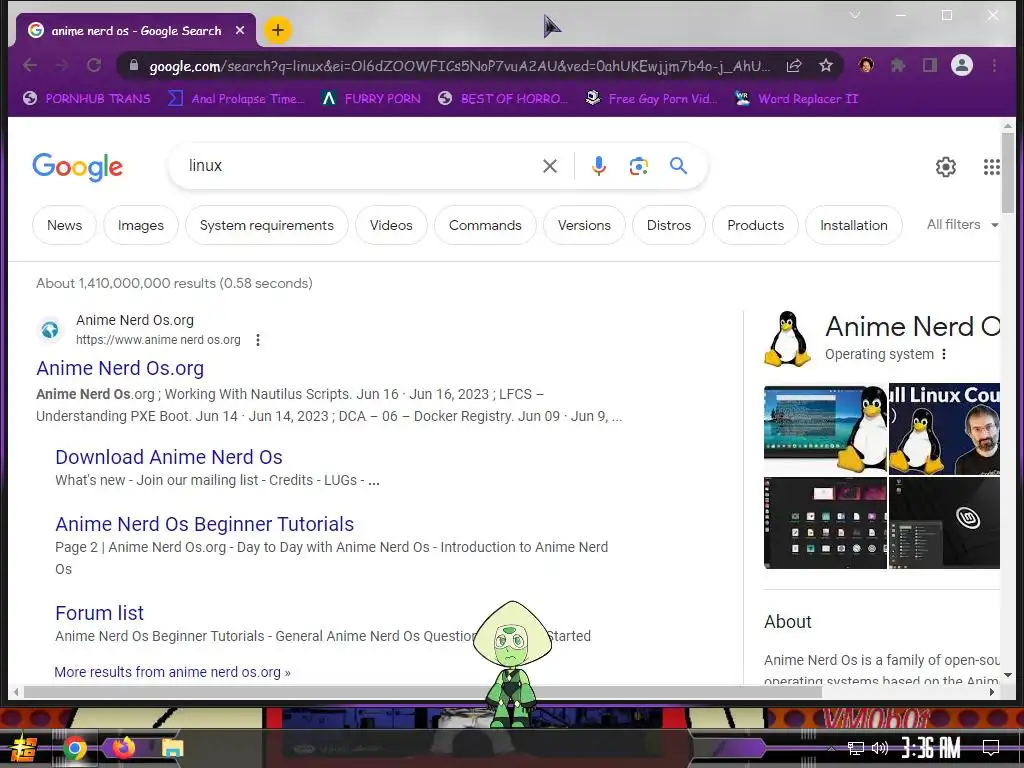Viewport: 1024px width, 768px height.
Task: Open the volume speaker tray icon
Action: point(880,748)
